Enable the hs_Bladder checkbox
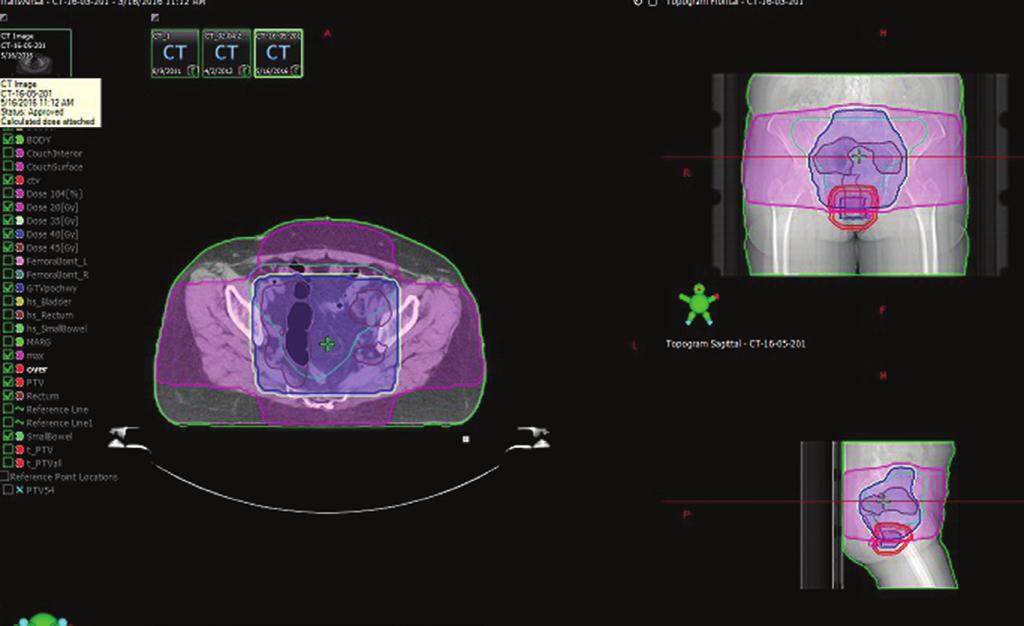 (x=8, y=302)
